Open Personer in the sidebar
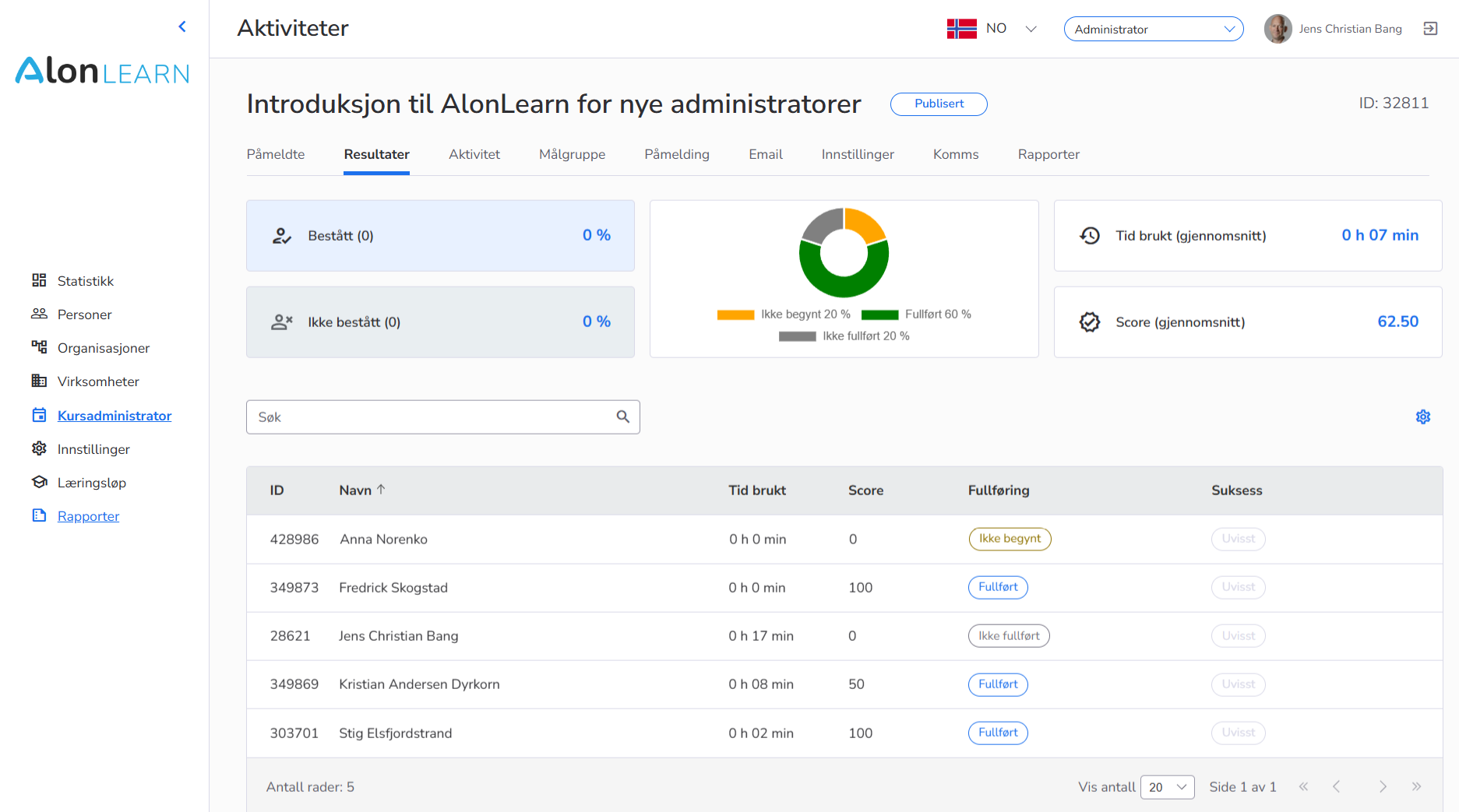 (85, 314)
